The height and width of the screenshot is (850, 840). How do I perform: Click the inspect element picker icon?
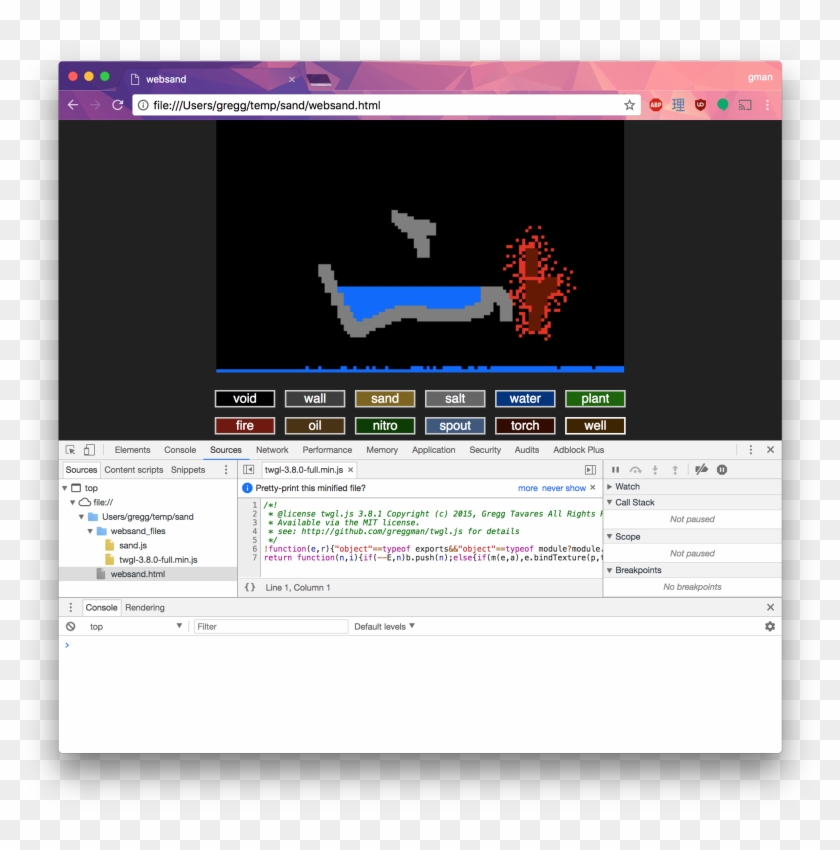70,450
